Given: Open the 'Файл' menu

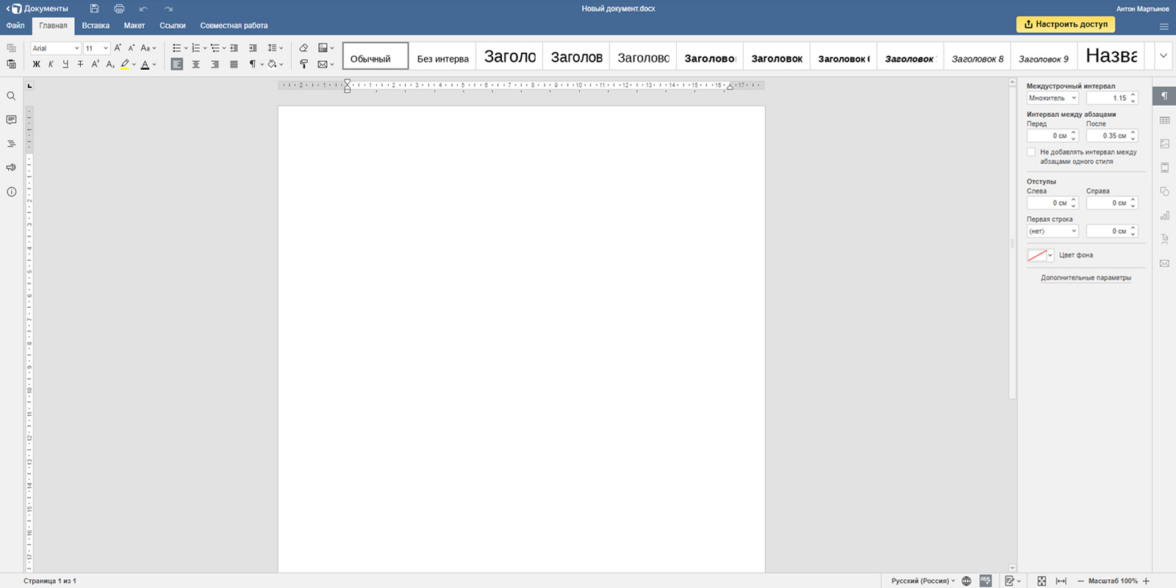Looking at the screenshot, I should [15, 25].
